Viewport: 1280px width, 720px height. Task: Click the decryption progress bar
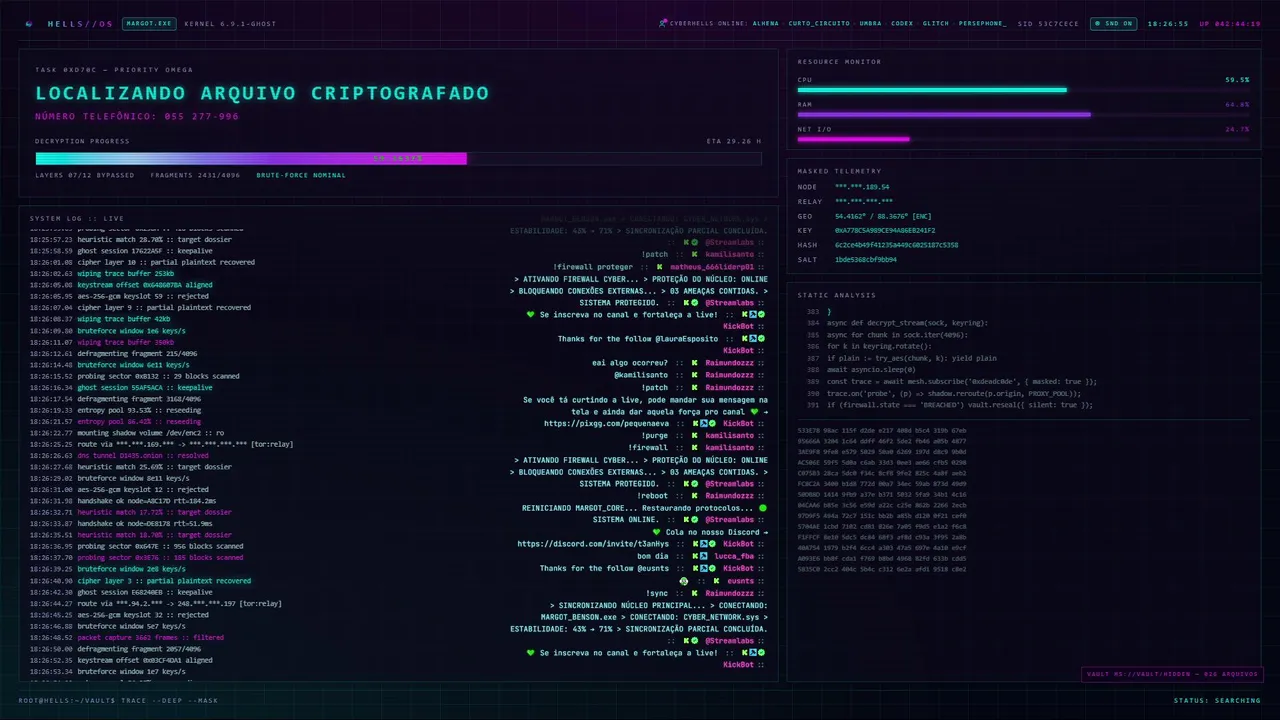point(398,158)
